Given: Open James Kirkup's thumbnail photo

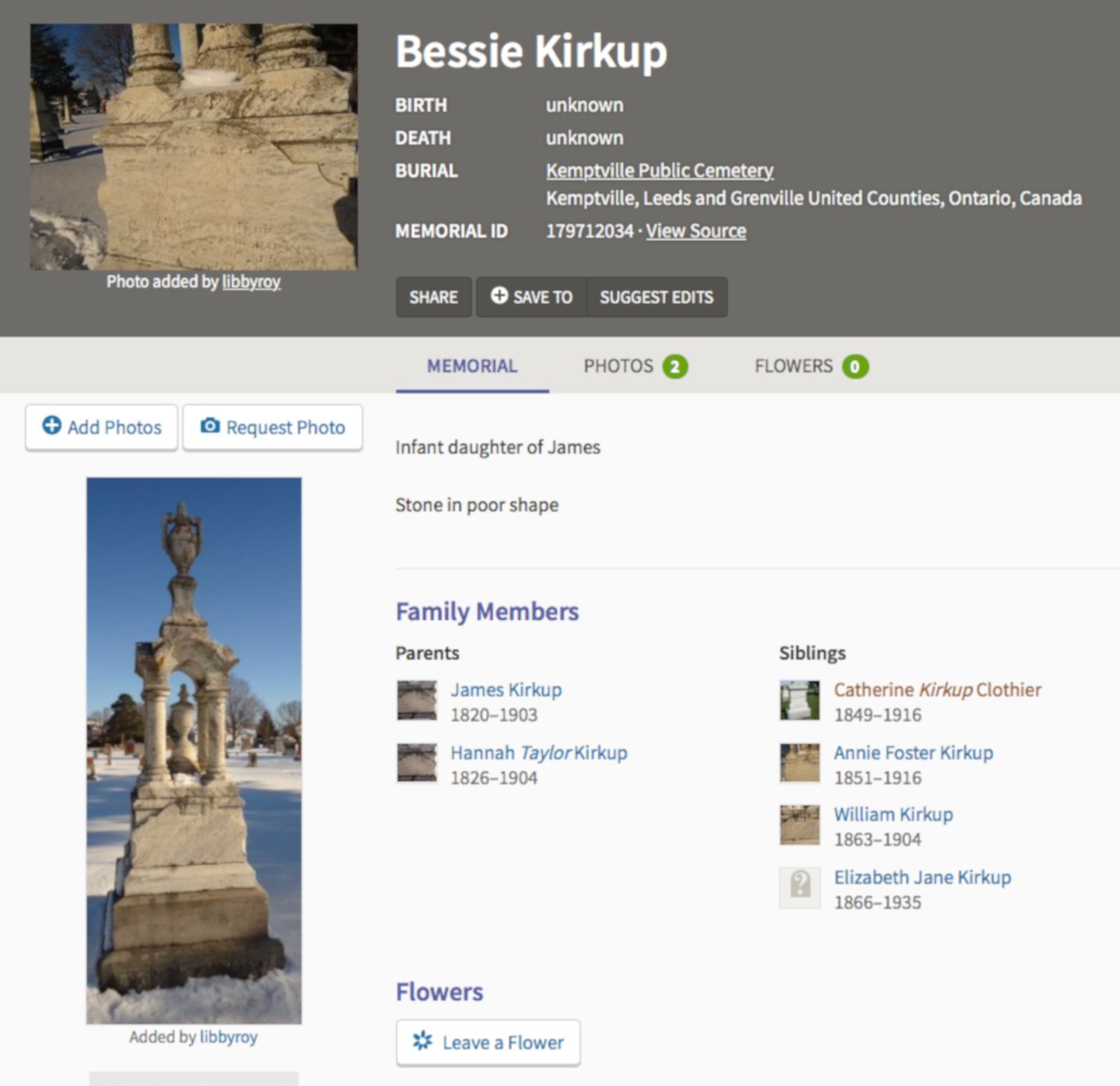Looking at the screenshot, I should (x=417, y=701).
